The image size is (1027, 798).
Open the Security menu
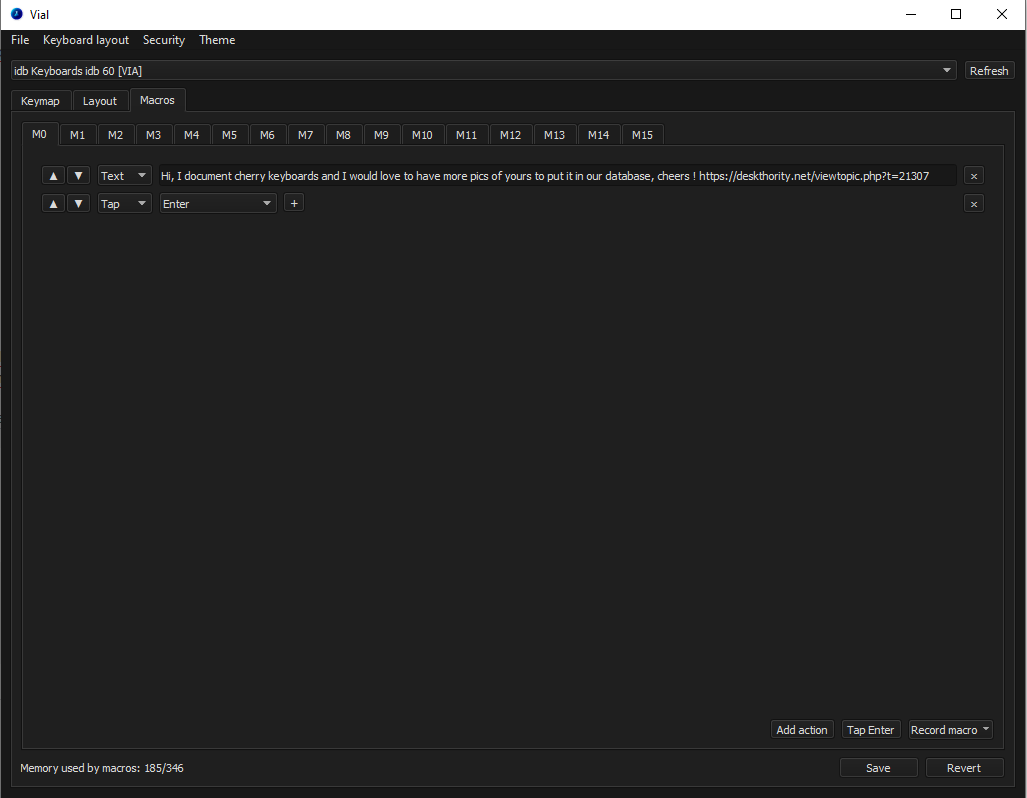pos(164,40)
